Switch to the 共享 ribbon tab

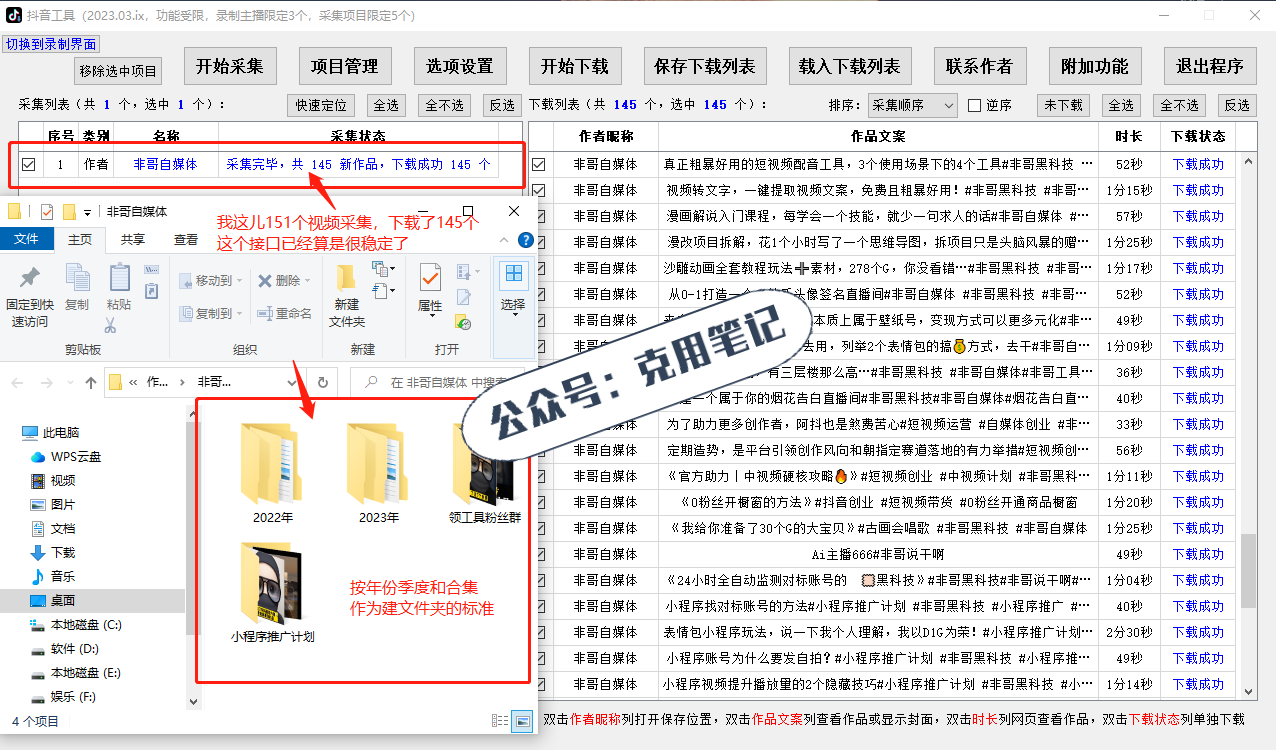tap(133, 239)
